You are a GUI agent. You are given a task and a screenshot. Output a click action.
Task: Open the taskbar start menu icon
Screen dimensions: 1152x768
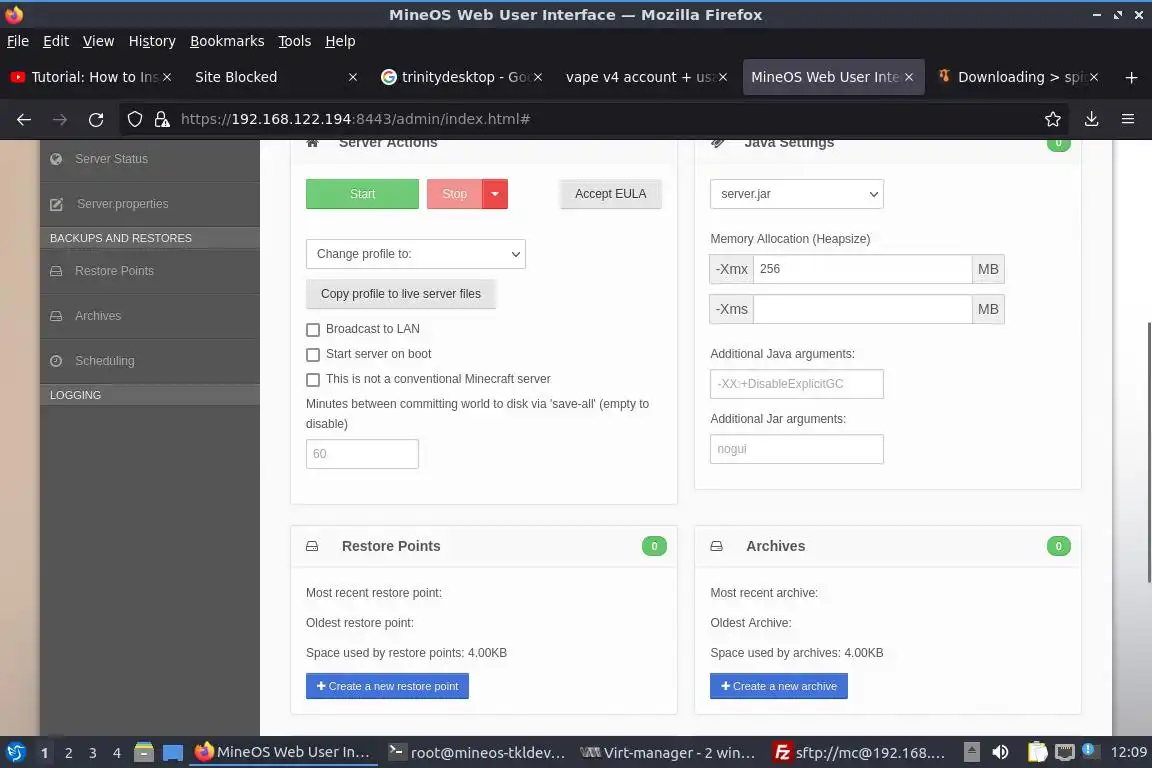point(15,753)
